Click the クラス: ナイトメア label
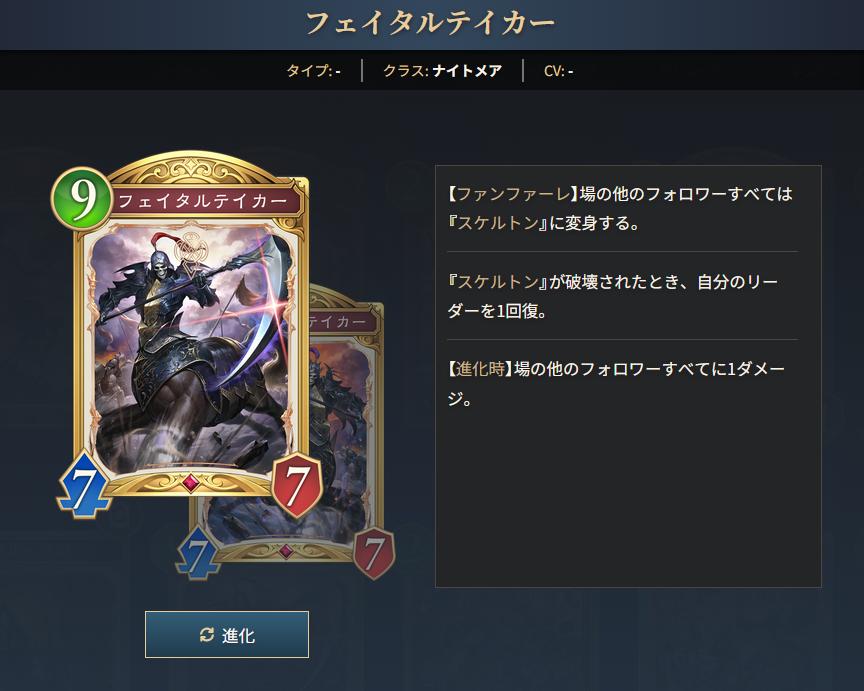 442,71
